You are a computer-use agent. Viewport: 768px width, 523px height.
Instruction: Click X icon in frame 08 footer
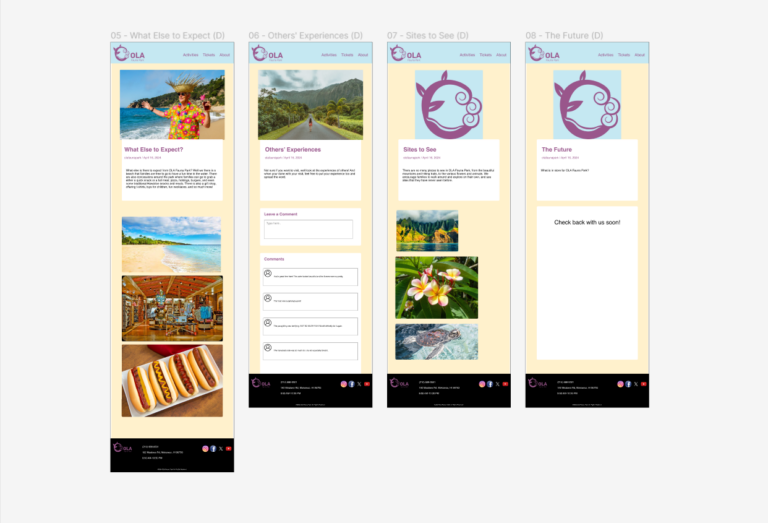[x=636, y=384]
